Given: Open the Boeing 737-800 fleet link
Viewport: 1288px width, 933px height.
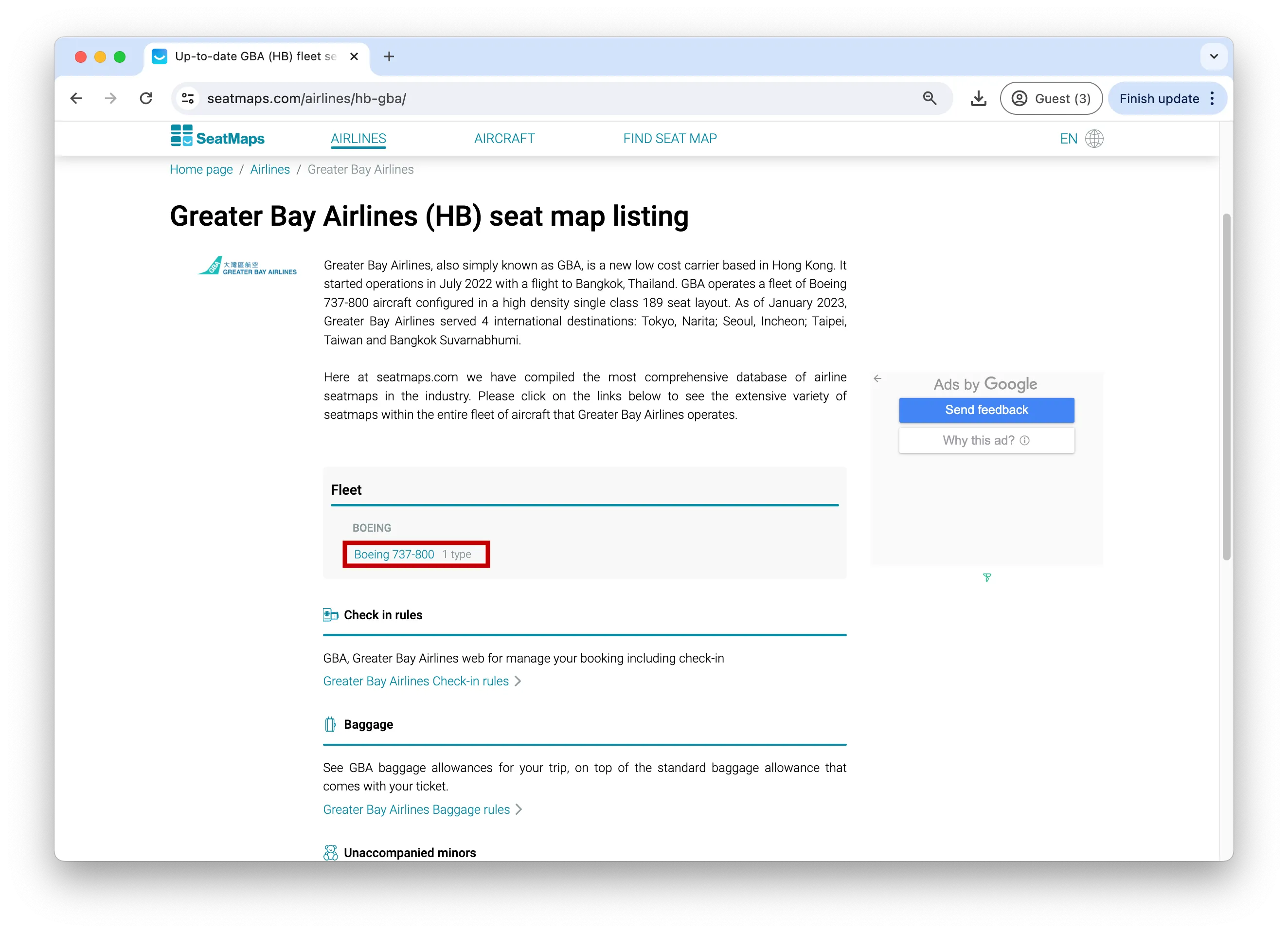Looking at the screenshot, I should point(394,554).
